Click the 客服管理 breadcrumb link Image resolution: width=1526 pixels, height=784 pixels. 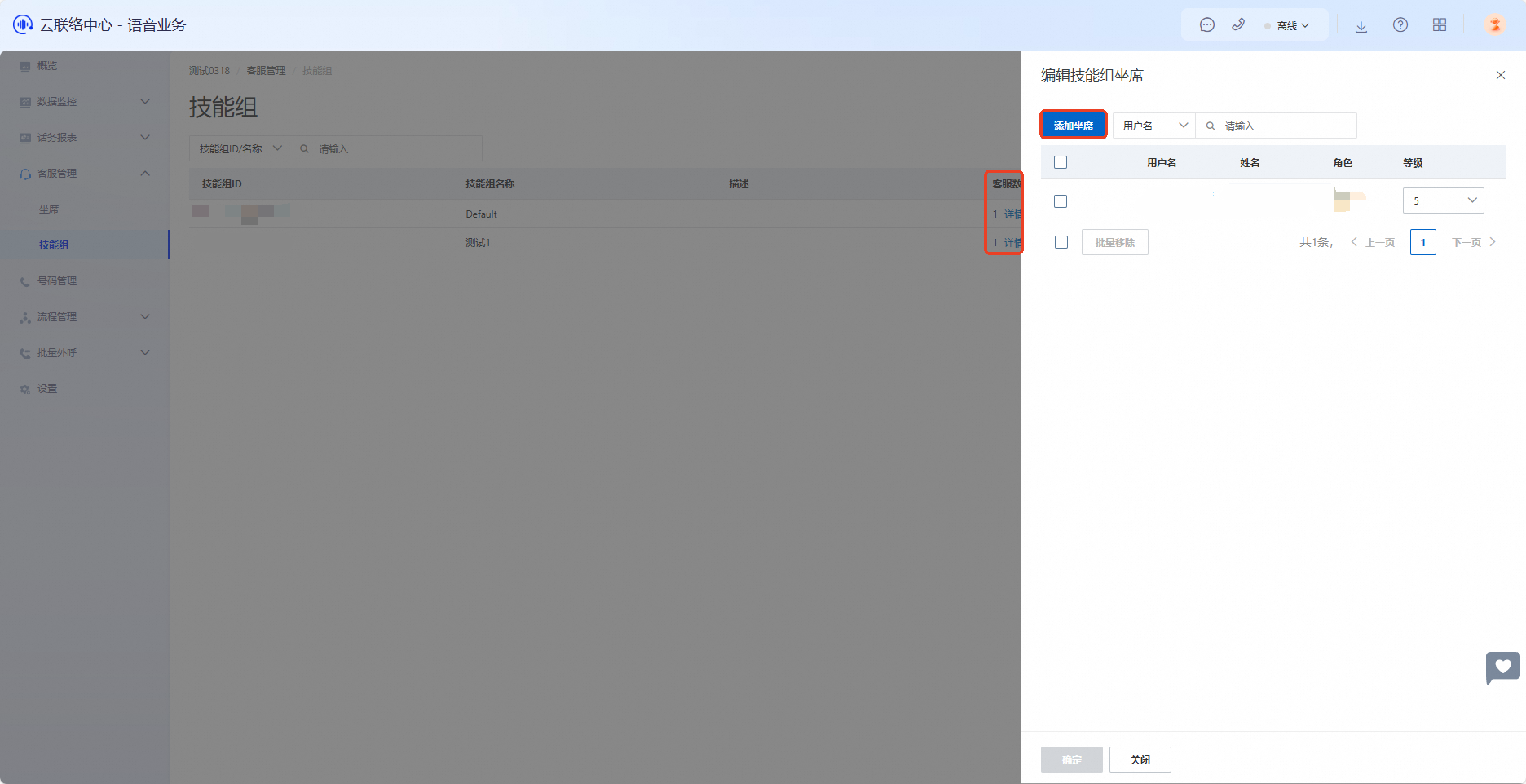point(267,71)
